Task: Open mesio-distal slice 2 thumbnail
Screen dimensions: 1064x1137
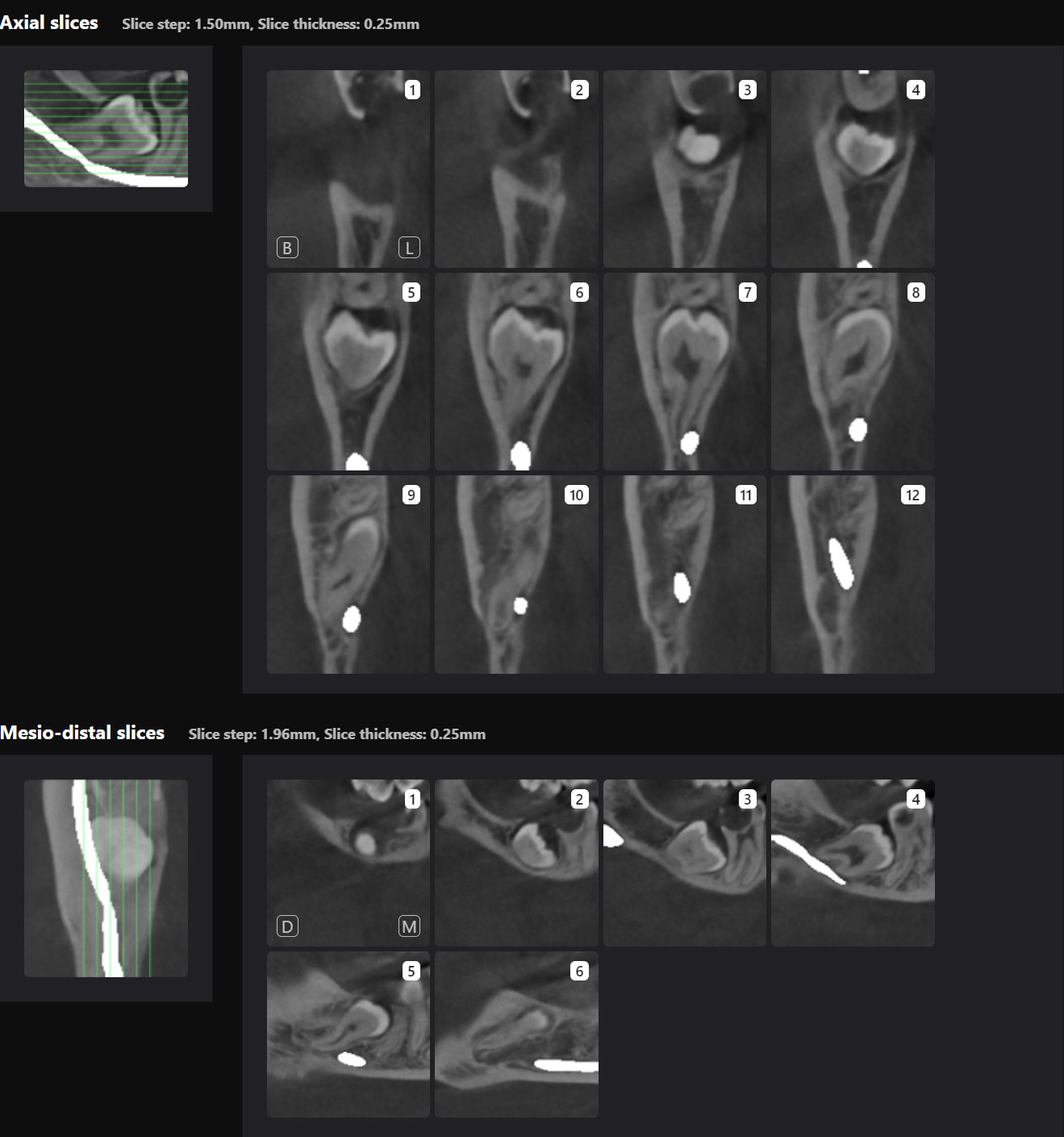Action: coord(516,862)
